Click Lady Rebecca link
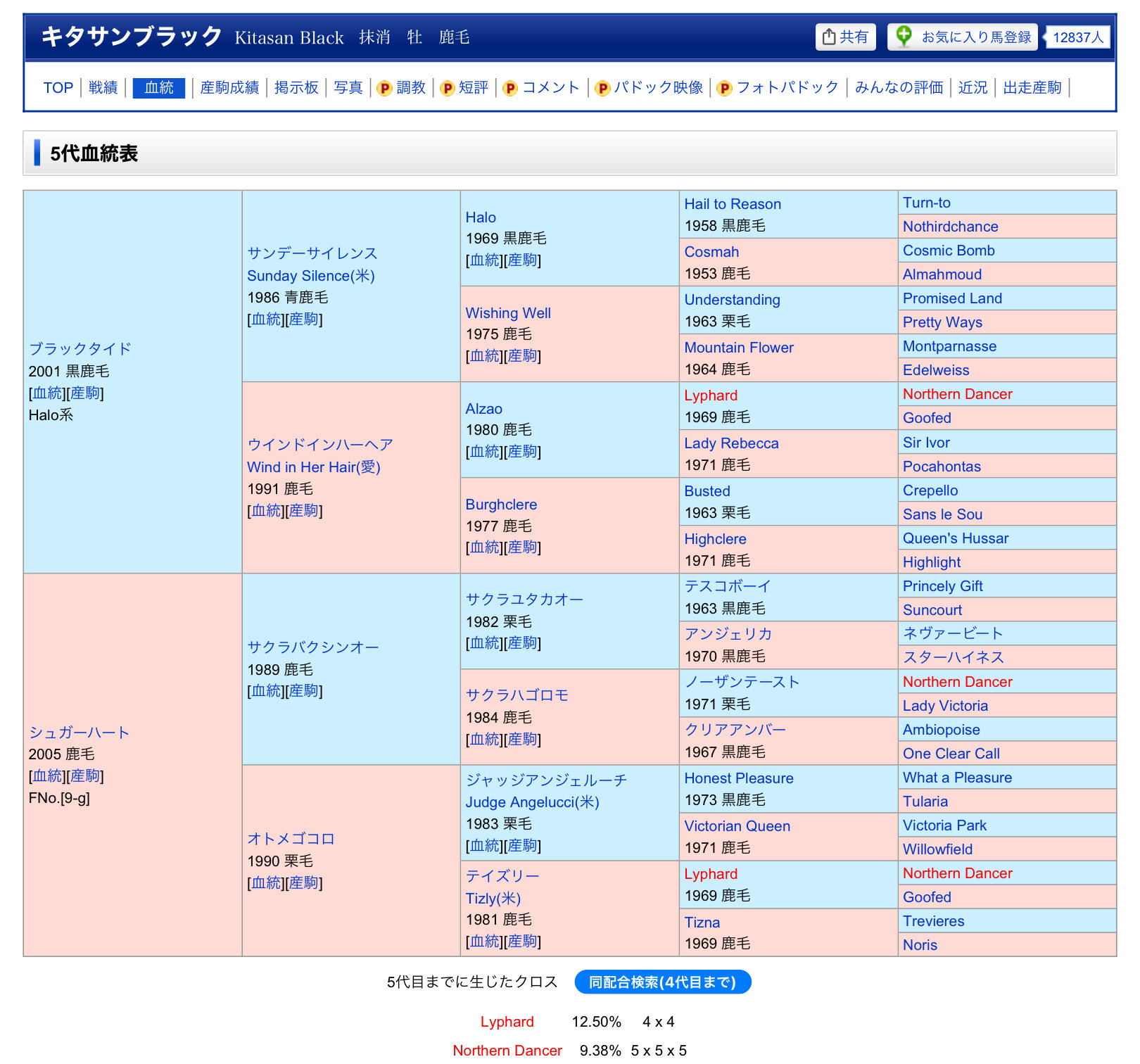The height and width of the screenshot is (1064, 1140). [731, 443]
